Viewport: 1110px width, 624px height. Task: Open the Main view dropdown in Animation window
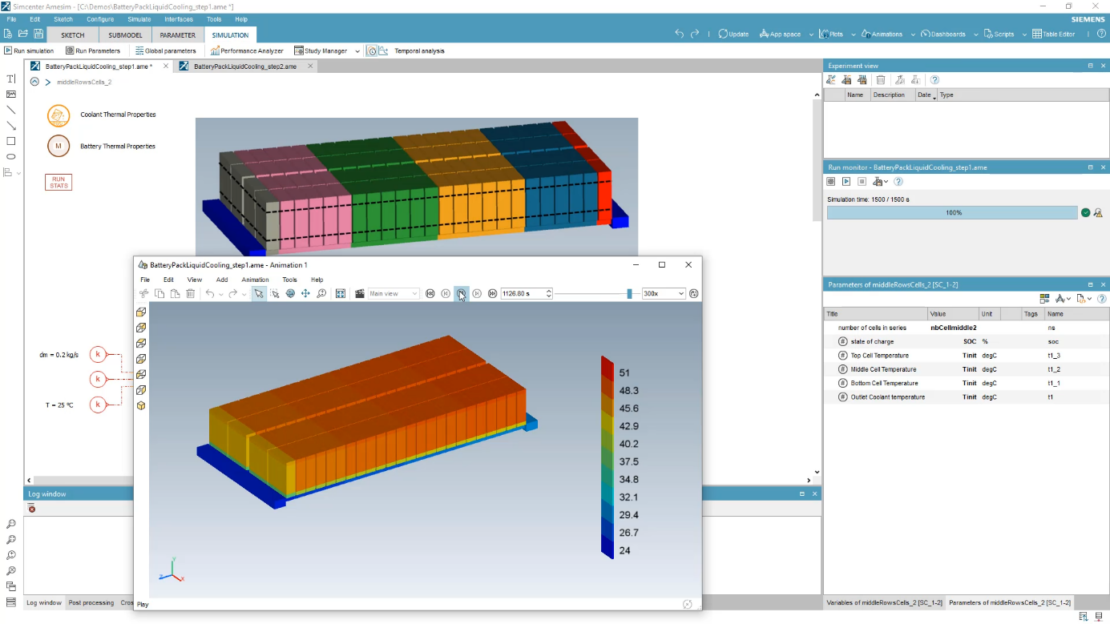click(x=415, y=293)
